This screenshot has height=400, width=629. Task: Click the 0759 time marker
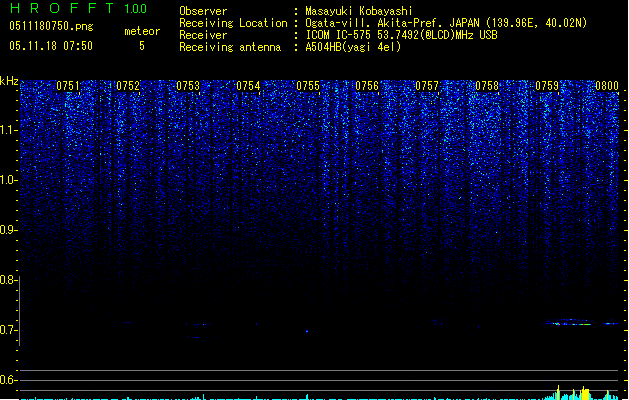point(547,86)
